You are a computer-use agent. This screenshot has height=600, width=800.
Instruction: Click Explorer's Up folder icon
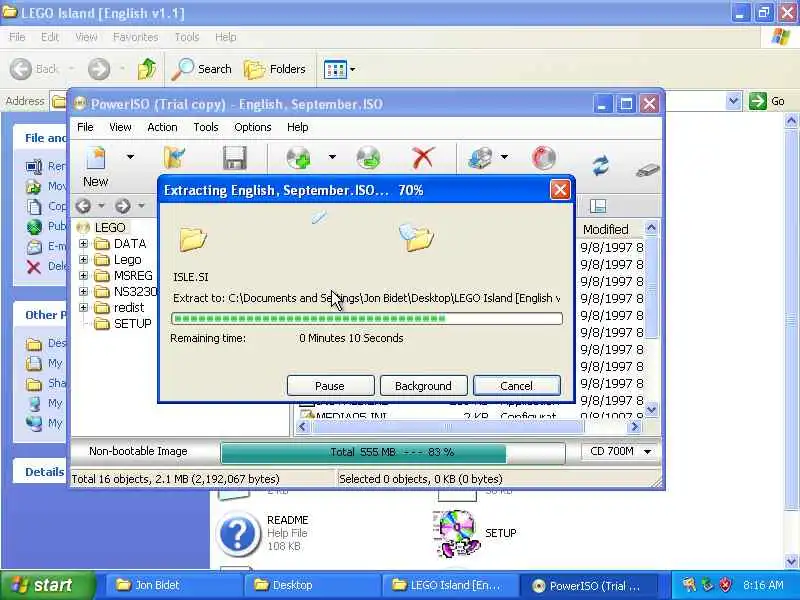click(147, 69)
